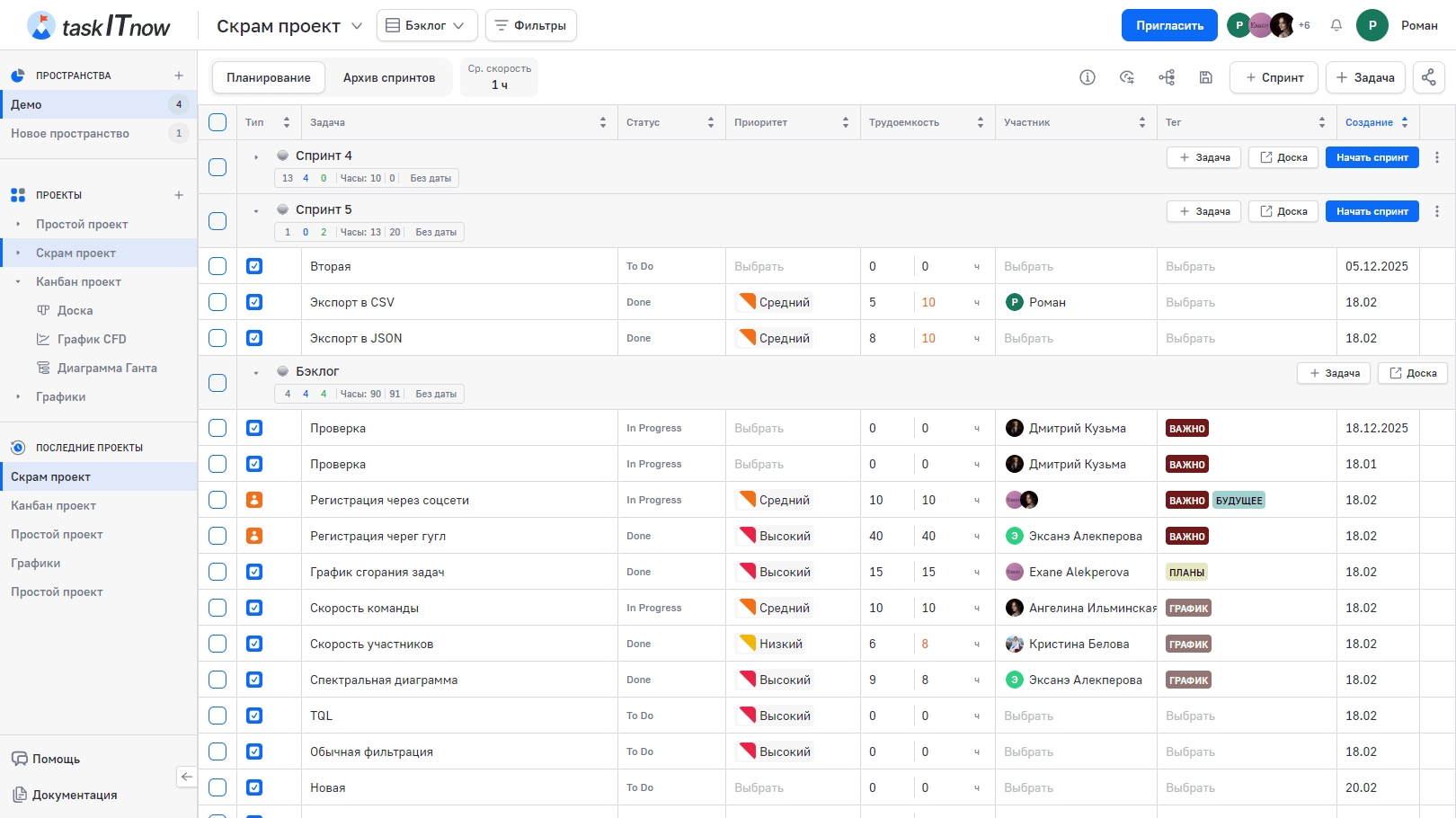Add a new space with the plus icon

point(179,76)
